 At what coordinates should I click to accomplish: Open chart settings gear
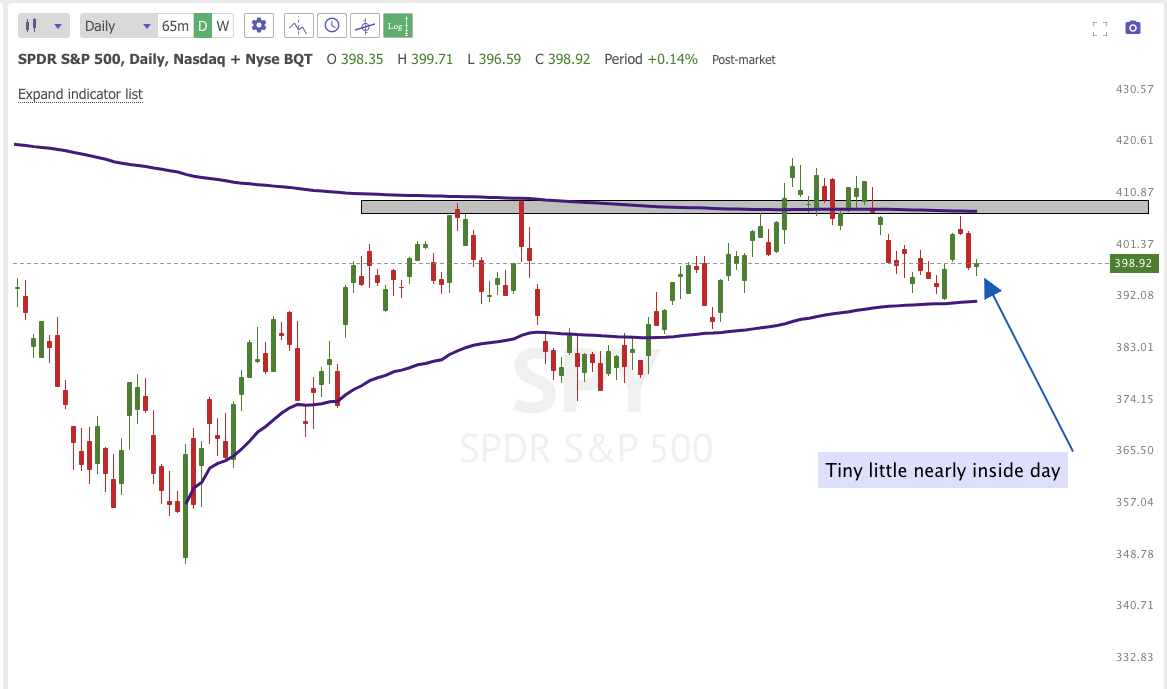point(258,26)
